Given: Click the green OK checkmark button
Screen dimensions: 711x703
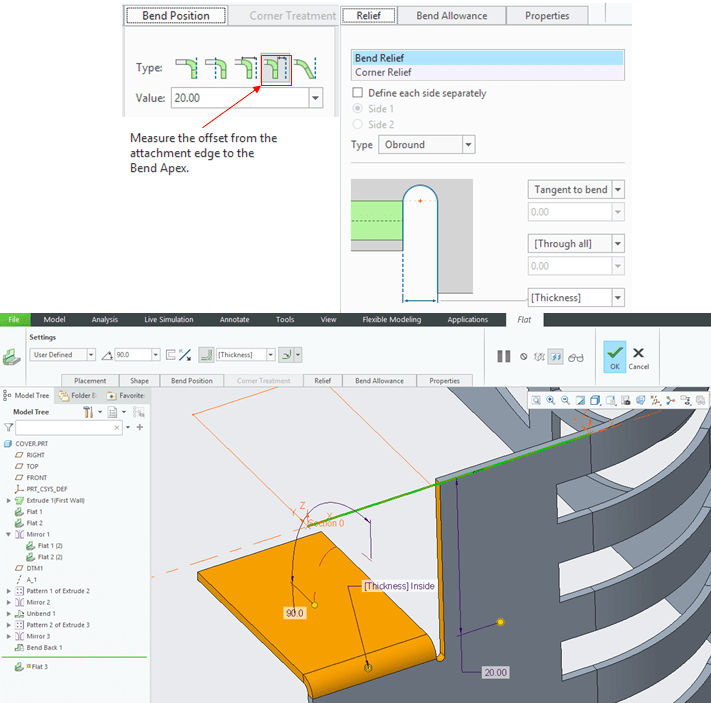Looking at the screenshot, I should tap(614, 354).
